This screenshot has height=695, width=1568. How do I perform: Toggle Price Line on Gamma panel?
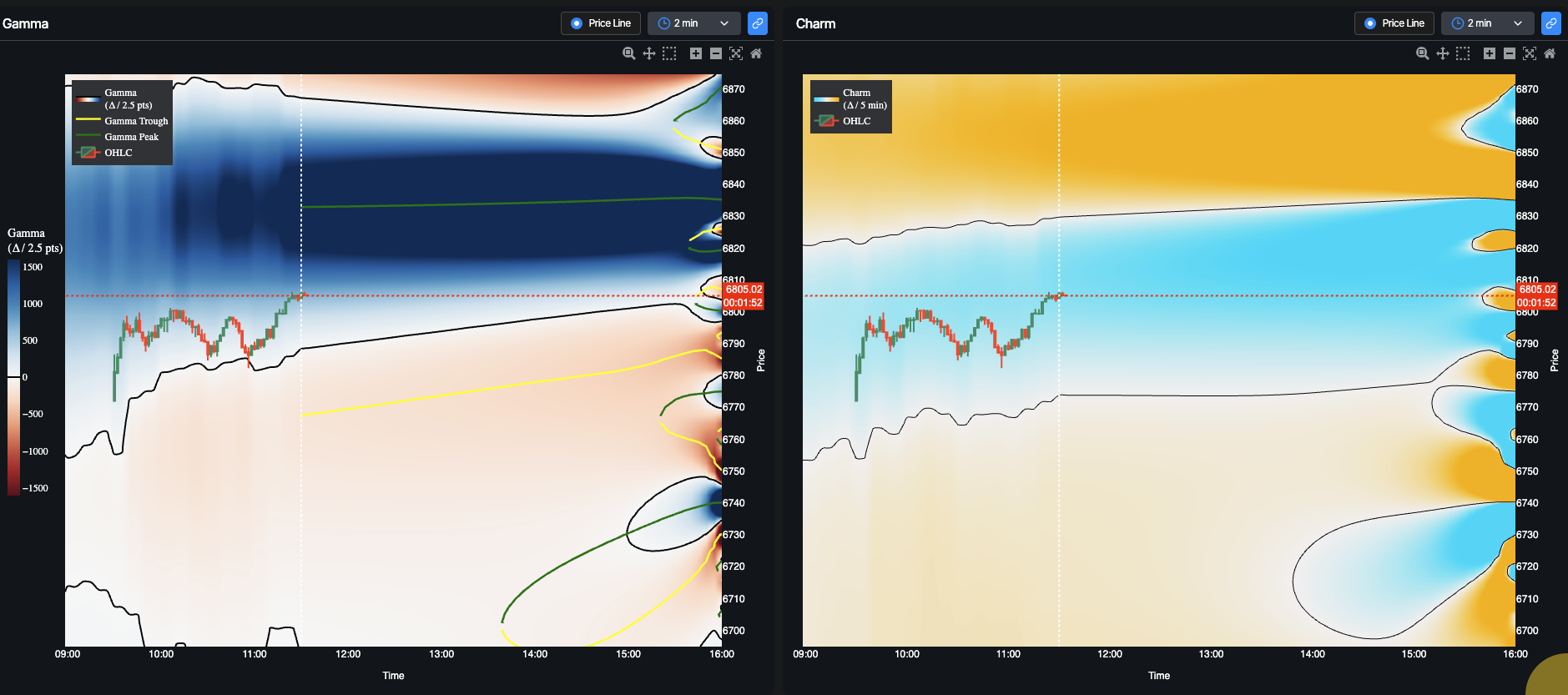coord(601,23)
